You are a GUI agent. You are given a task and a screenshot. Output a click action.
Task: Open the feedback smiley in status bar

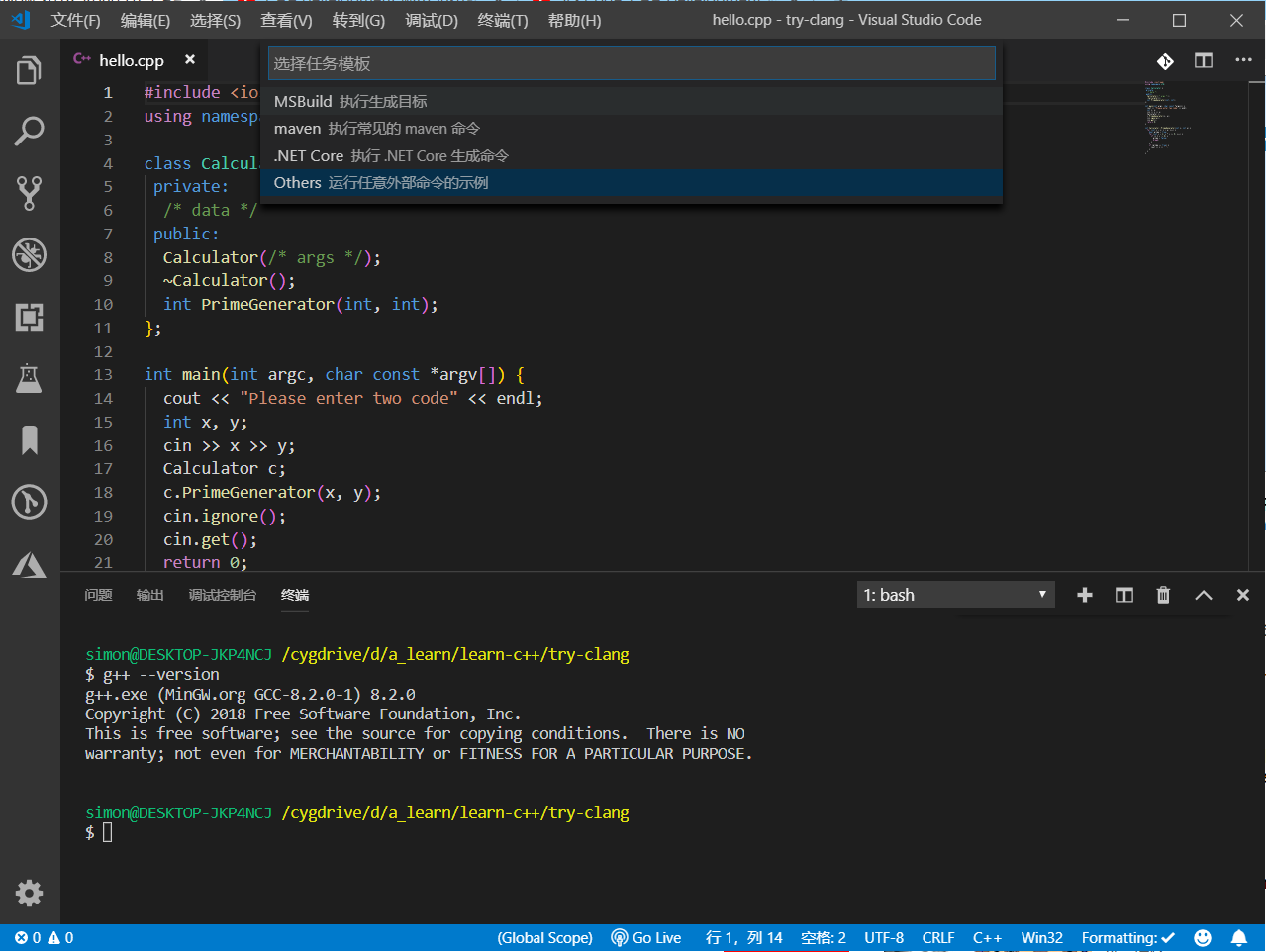click(x=1203, y=938)
